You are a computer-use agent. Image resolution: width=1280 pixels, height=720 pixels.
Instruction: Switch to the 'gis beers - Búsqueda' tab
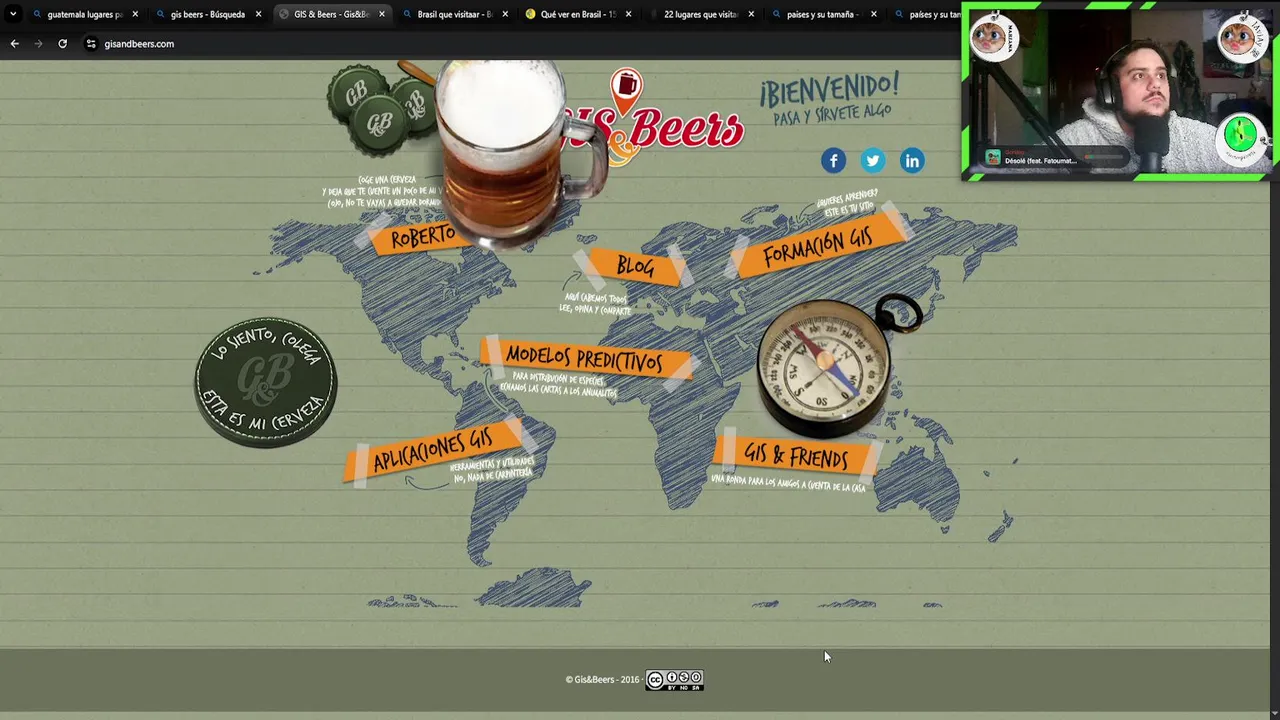(x=208, y=14)
